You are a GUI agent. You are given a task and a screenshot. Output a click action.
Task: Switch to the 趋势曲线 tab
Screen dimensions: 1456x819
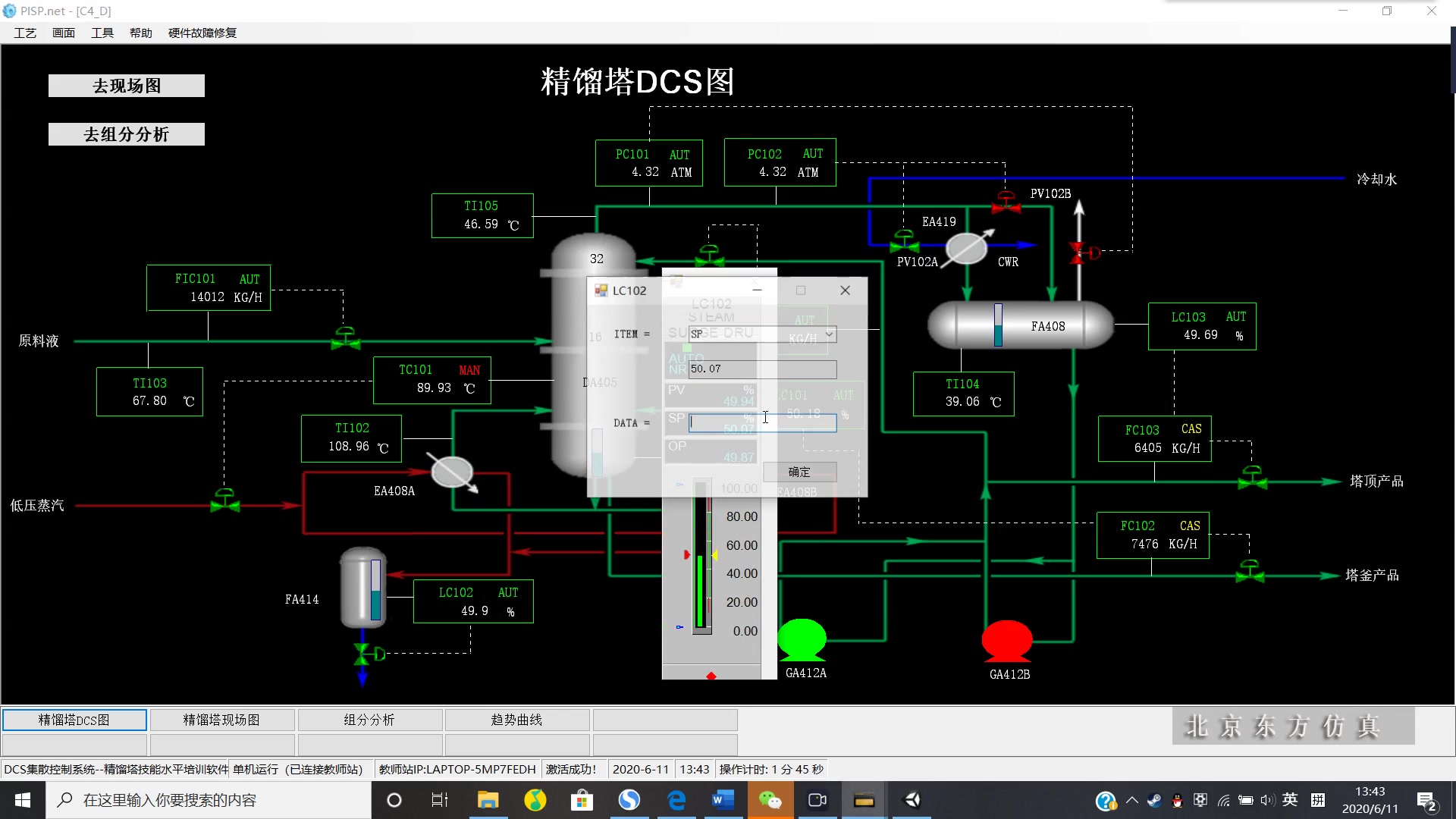coord(516,720)
